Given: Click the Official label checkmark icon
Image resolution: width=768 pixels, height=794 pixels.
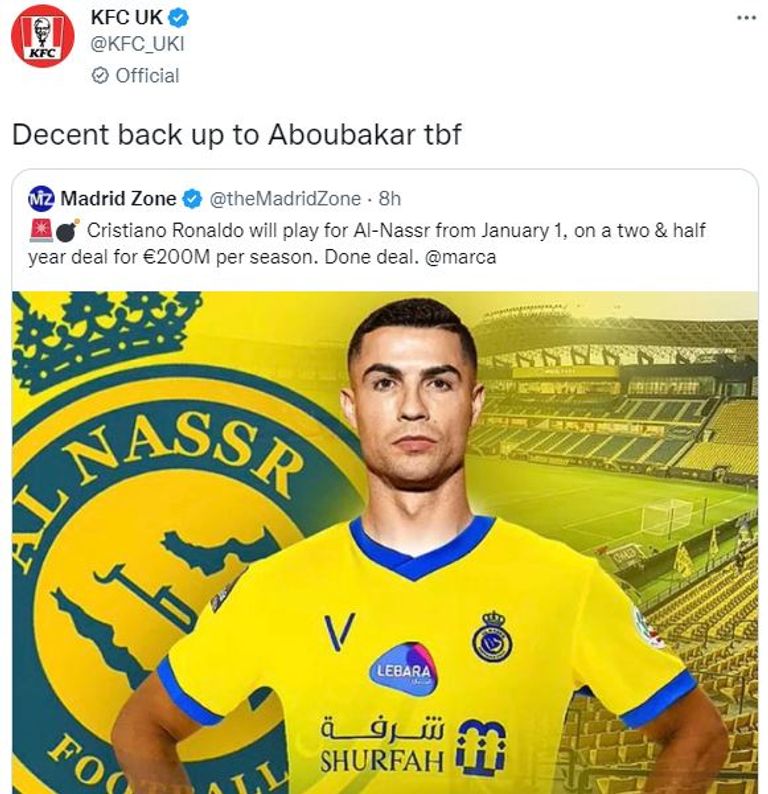Looking at the screenshot, I should [100, 76].
